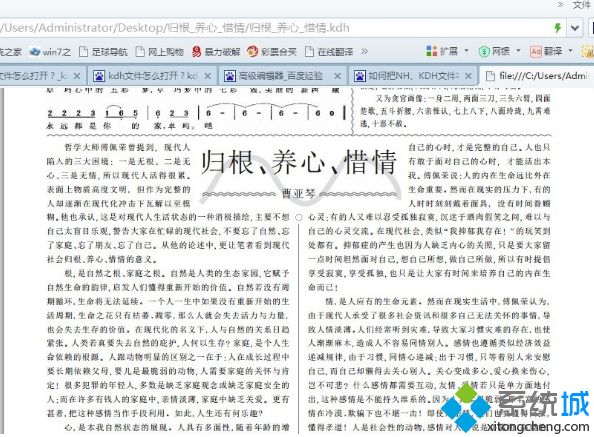The height and width of the screenshot is (437, 594).
Task: Click the win7之家 bookmark favicon
Action: coord(35,52)
